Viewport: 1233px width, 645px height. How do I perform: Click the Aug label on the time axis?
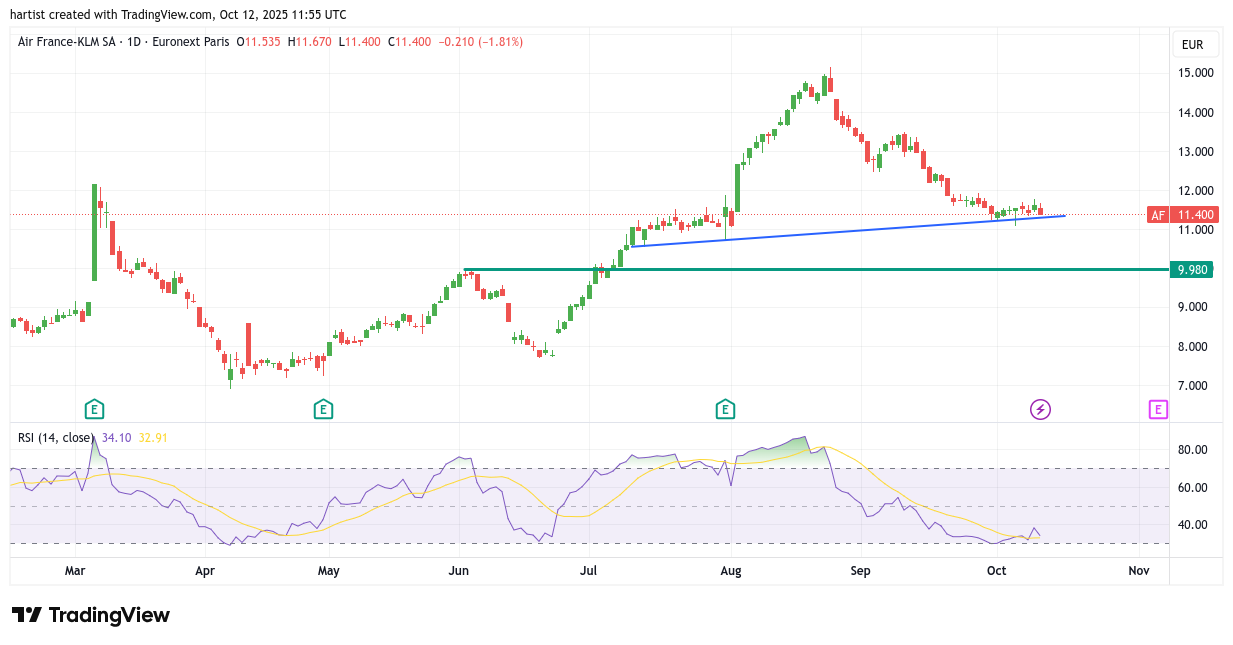click(x=731, y=571)
